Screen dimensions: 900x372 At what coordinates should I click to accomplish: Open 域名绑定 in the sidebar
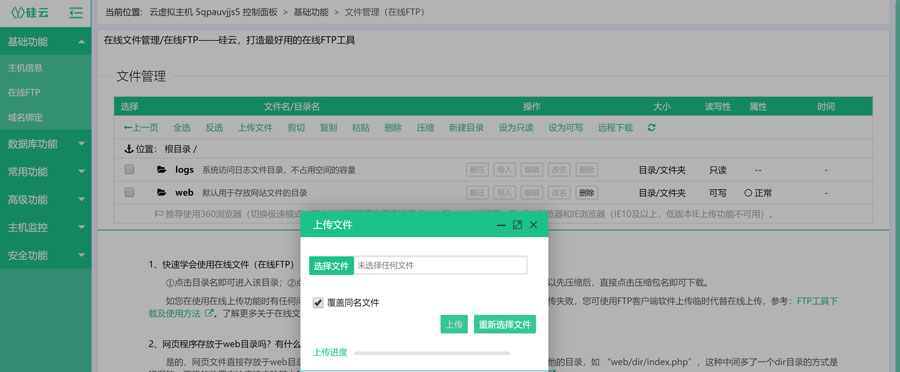coord(25,117)
